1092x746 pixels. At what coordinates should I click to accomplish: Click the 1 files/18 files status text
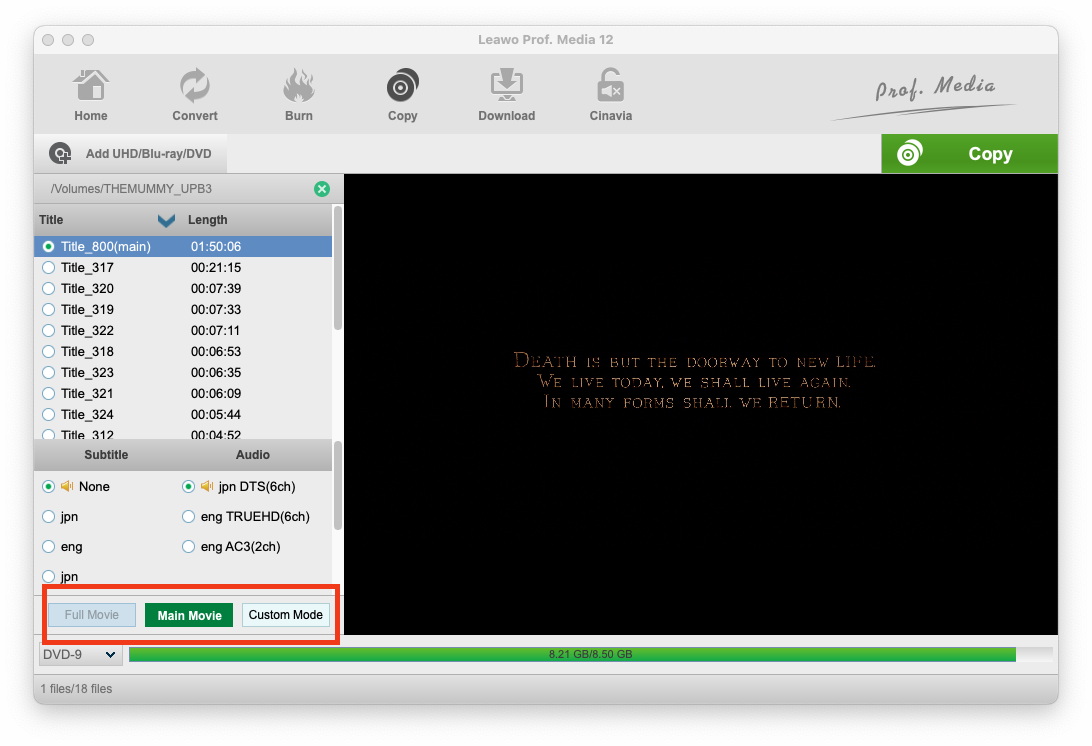click(76, 689)
